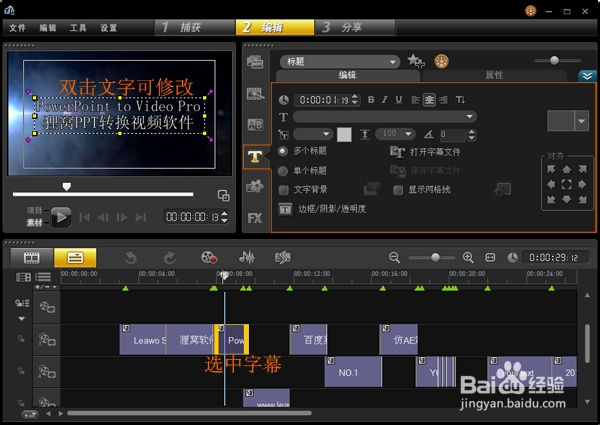This screenshot has width=600, height=425.
Task: Open the sound mixer waveform icon
Action: [247, 257]
